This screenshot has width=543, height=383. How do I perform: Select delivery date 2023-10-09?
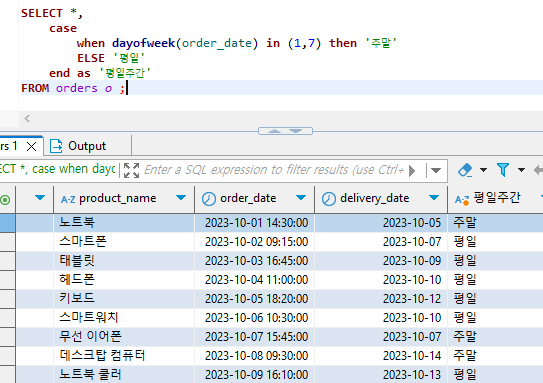pyautogui.click(x=381, y=261)
